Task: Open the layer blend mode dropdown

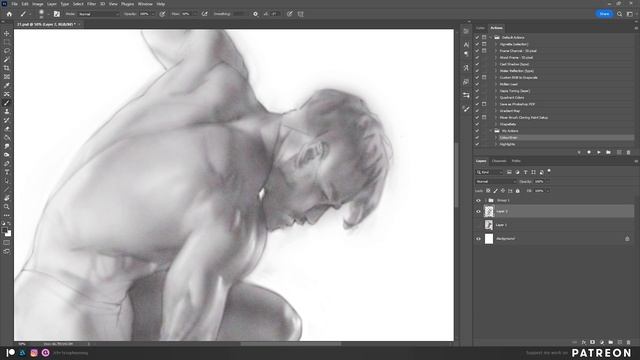Action: click(x=496, y=182)
